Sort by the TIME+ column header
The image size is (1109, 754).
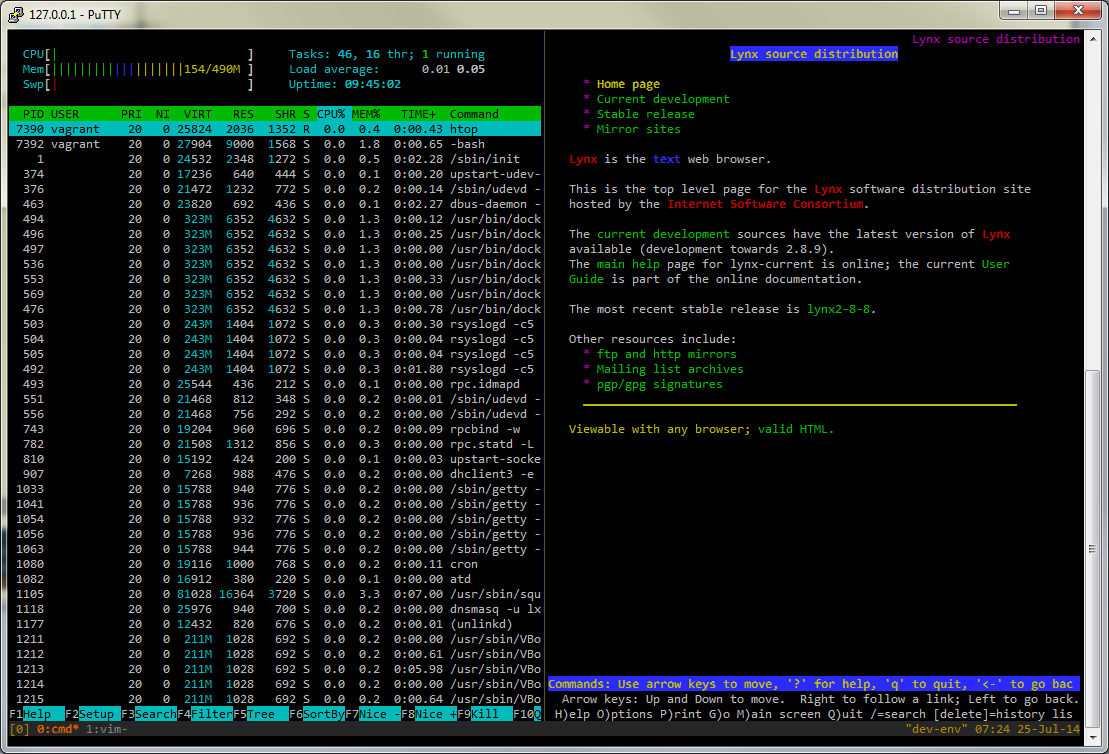point(418,114)
